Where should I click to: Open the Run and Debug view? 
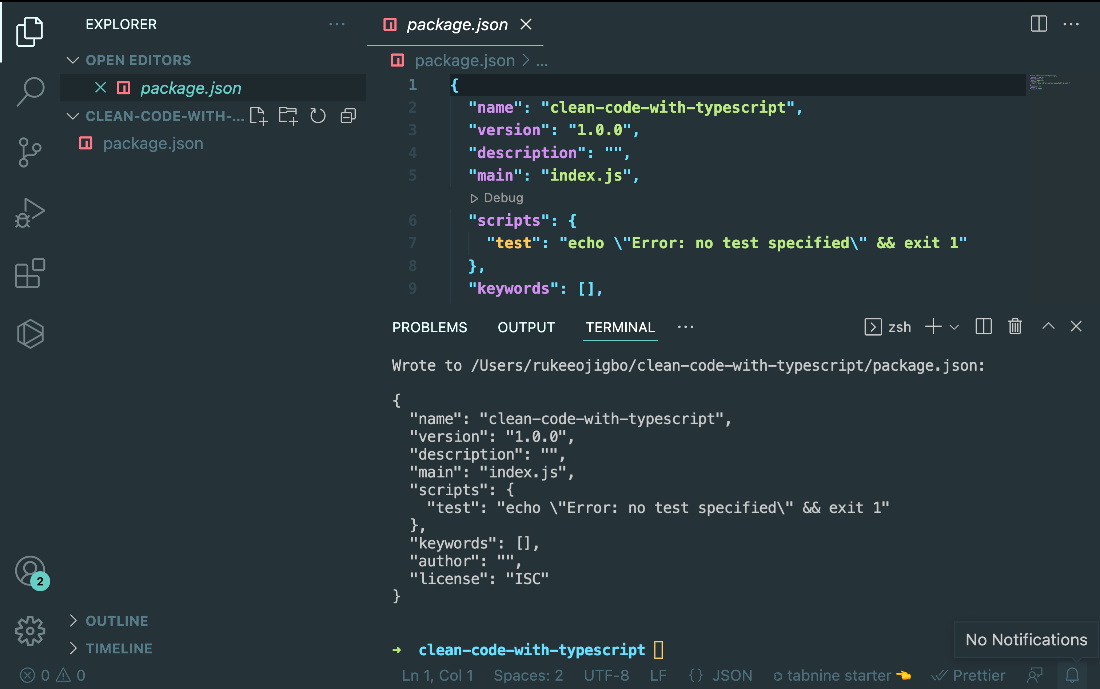[30, 213]
